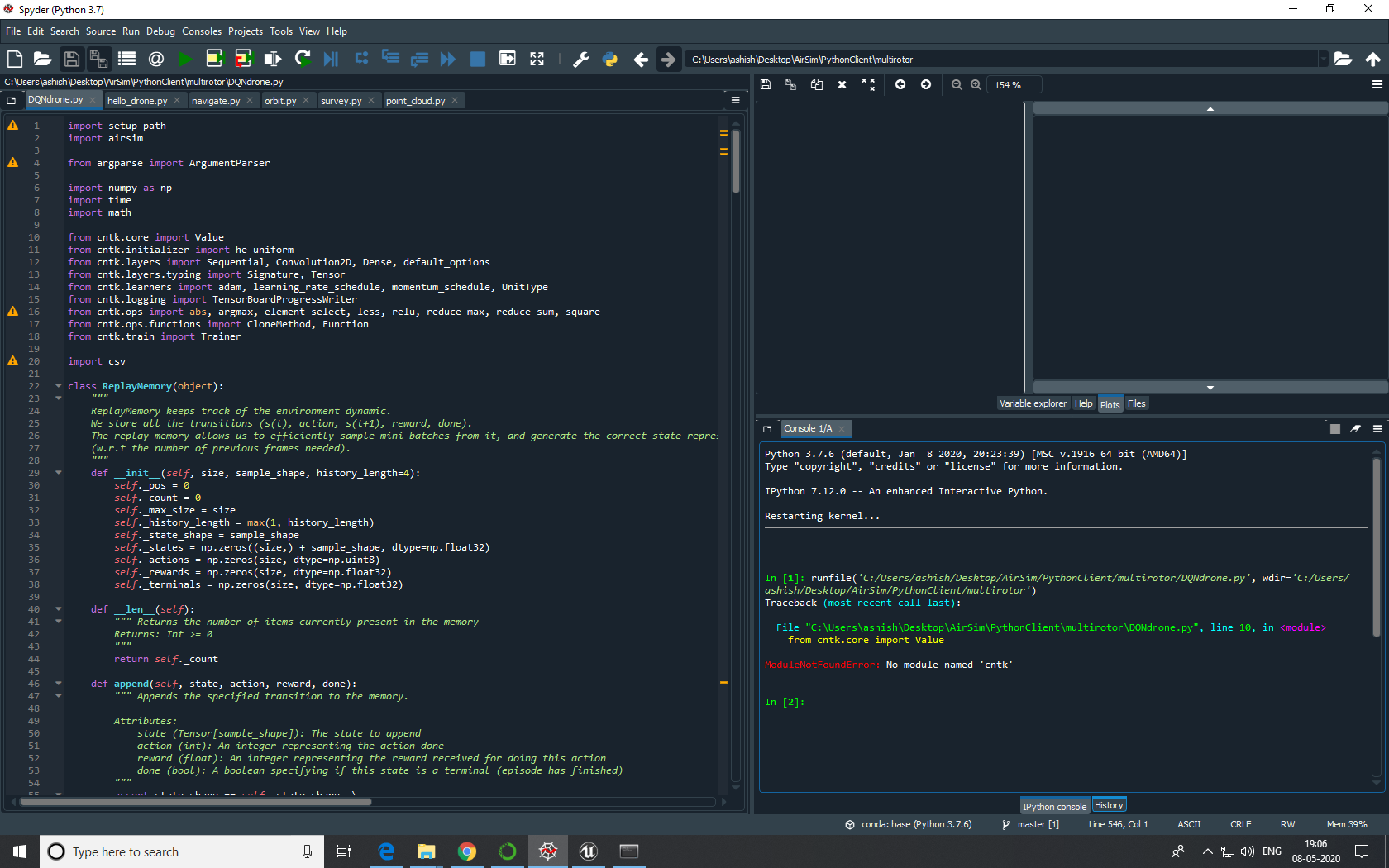Save the current plot image

pos(765,84)
